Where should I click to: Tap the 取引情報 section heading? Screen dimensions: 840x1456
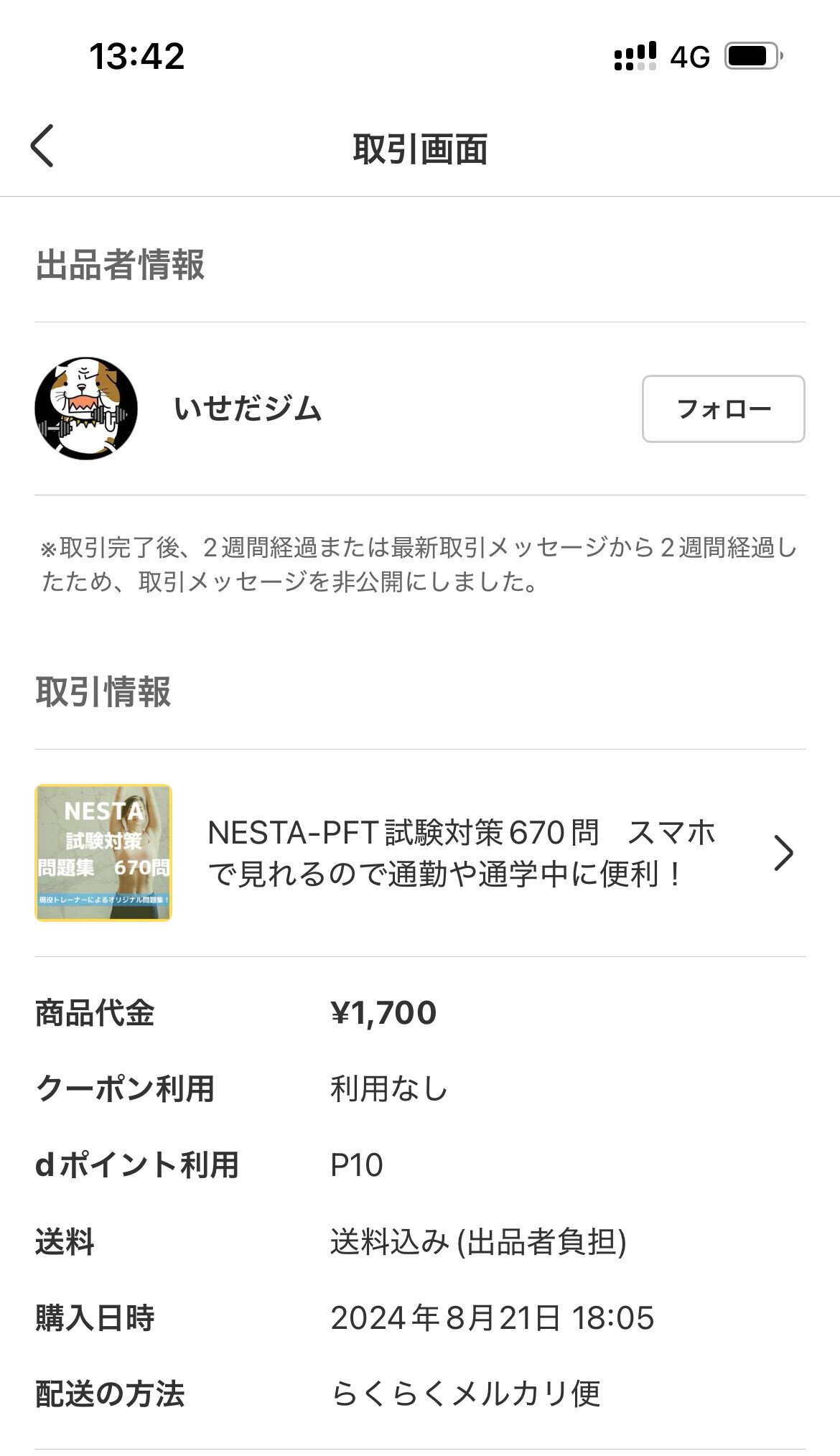(x=103, y=692)
